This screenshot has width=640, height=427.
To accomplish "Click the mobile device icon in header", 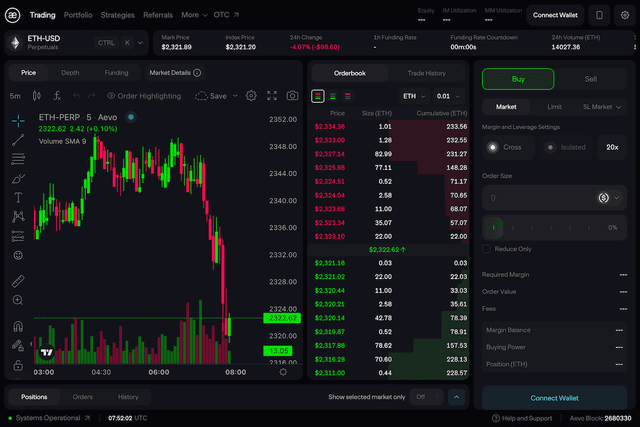I will click(x=599, y=15).
